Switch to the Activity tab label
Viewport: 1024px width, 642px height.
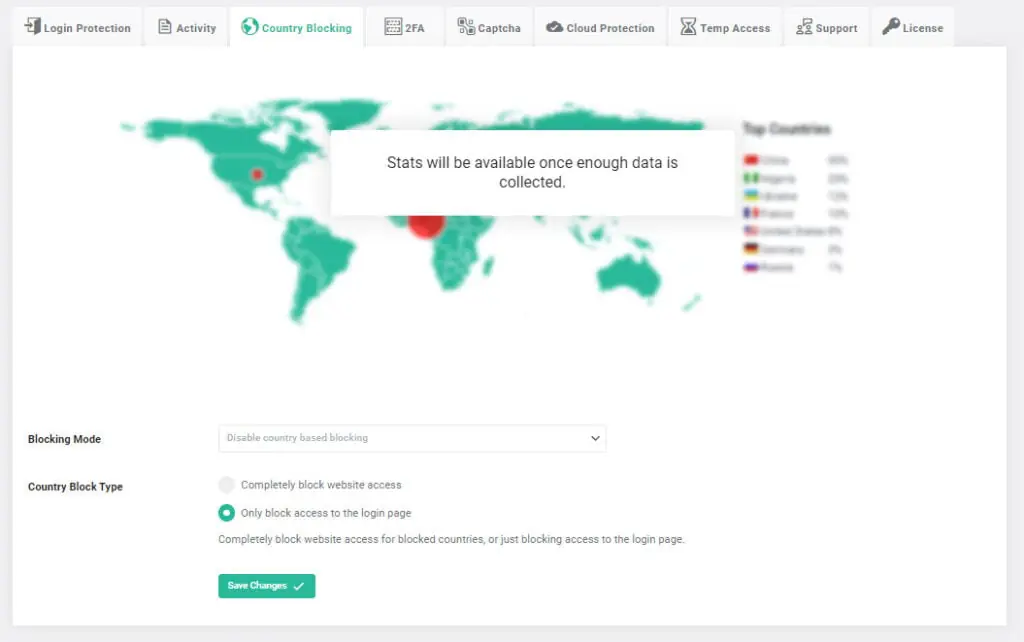point(196,28)
